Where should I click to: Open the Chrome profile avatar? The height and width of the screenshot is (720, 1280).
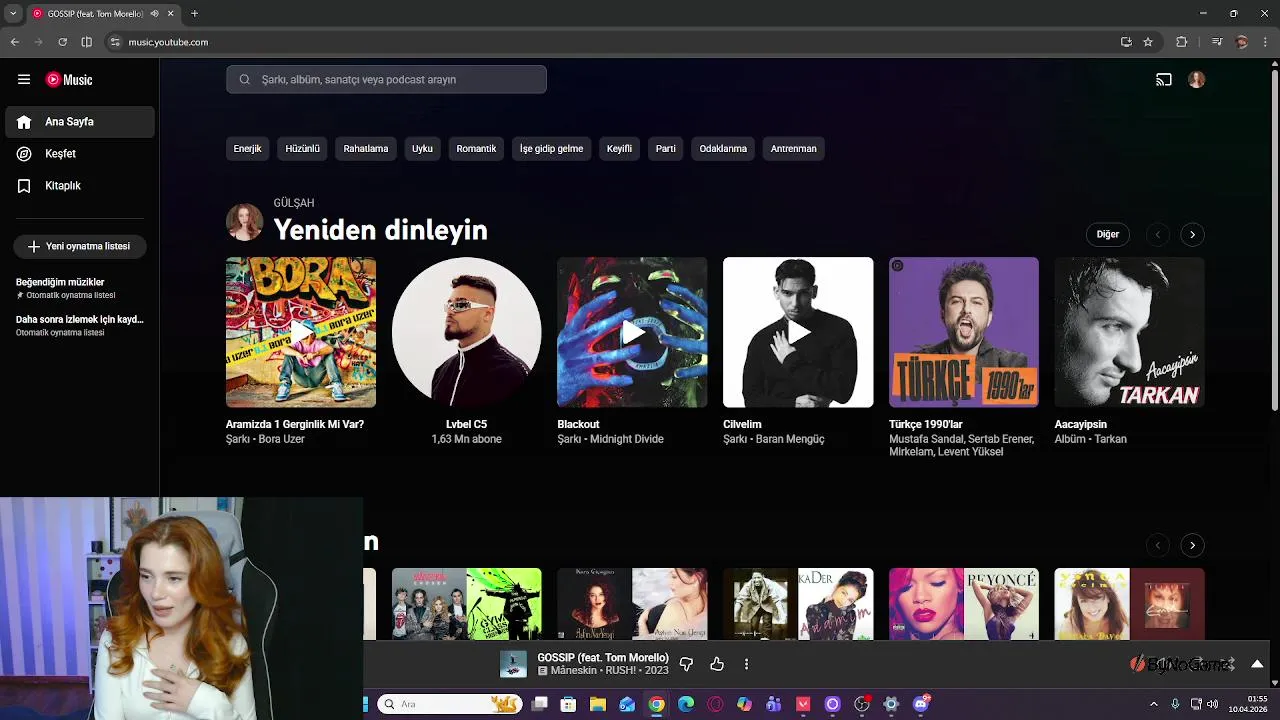pyautogui.click(x=1242, y=42)
